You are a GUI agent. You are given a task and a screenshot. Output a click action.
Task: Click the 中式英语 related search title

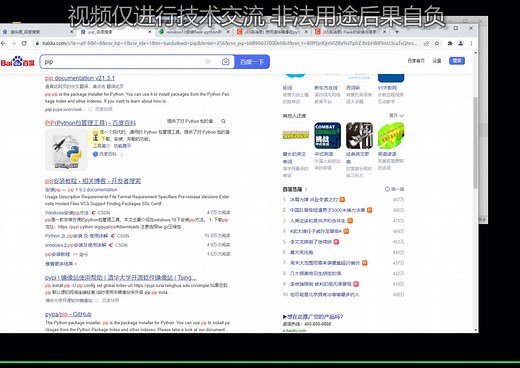[324, 154]
